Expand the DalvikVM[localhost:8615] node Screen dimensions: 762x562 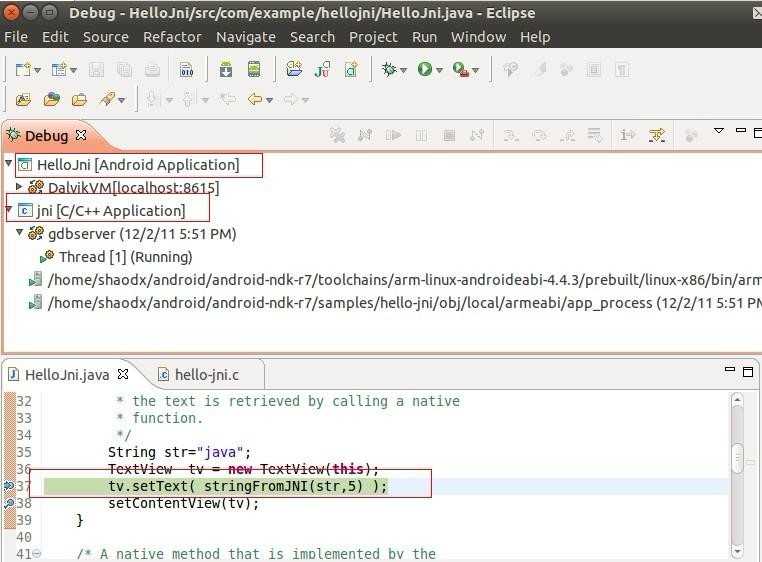(19, 186)
